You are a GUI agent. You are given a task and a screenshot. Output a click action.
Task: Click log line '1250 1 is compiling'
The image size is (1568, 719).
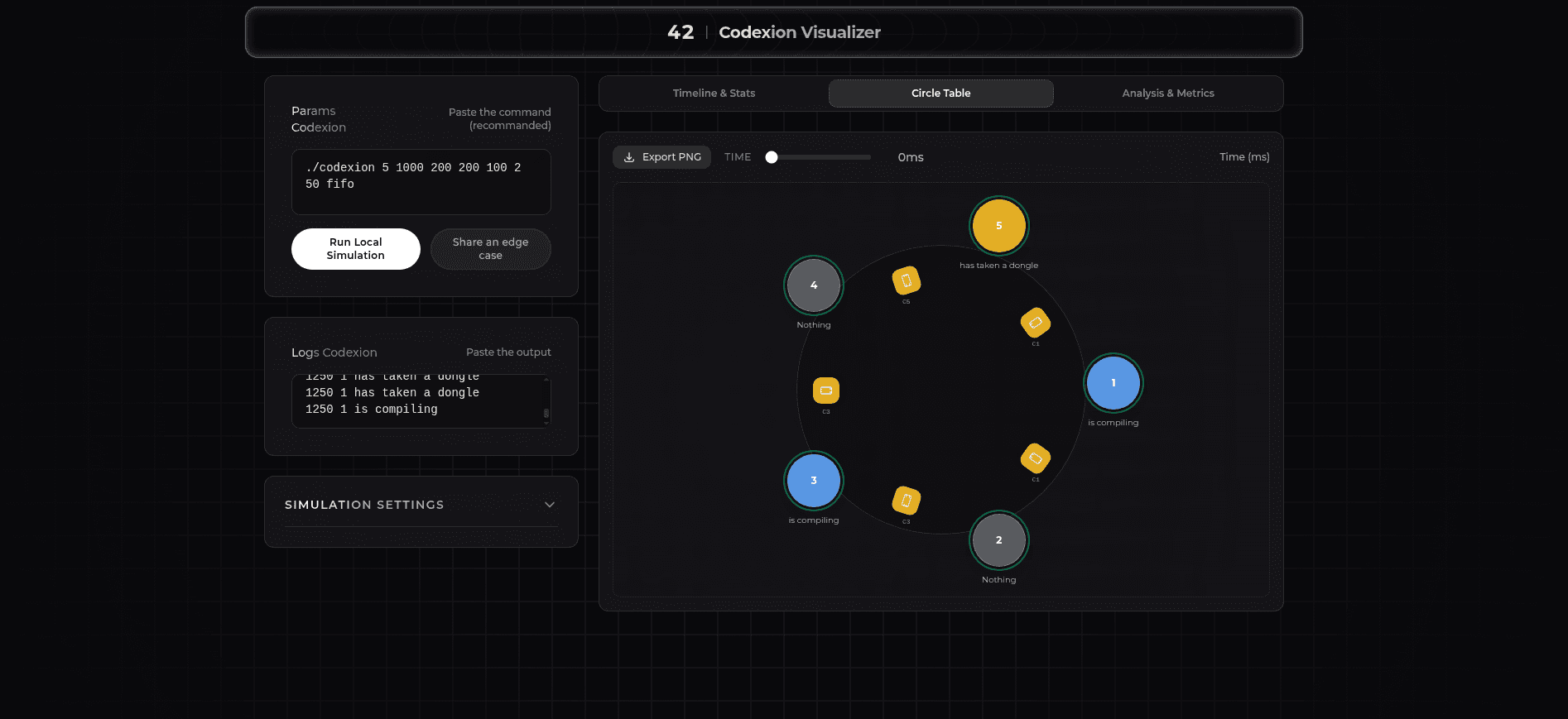(372, 410)
